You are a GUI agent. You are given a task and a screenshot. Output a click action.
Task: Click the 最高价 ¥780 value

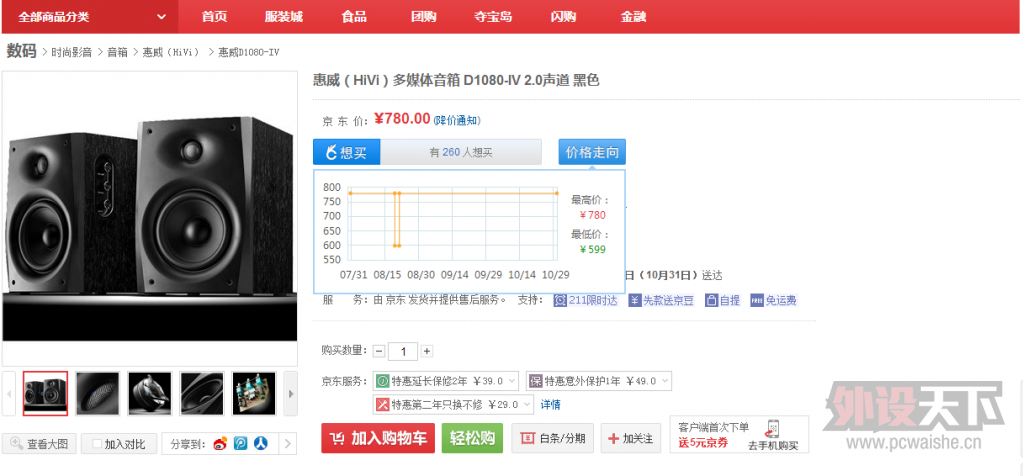(592, 215)
